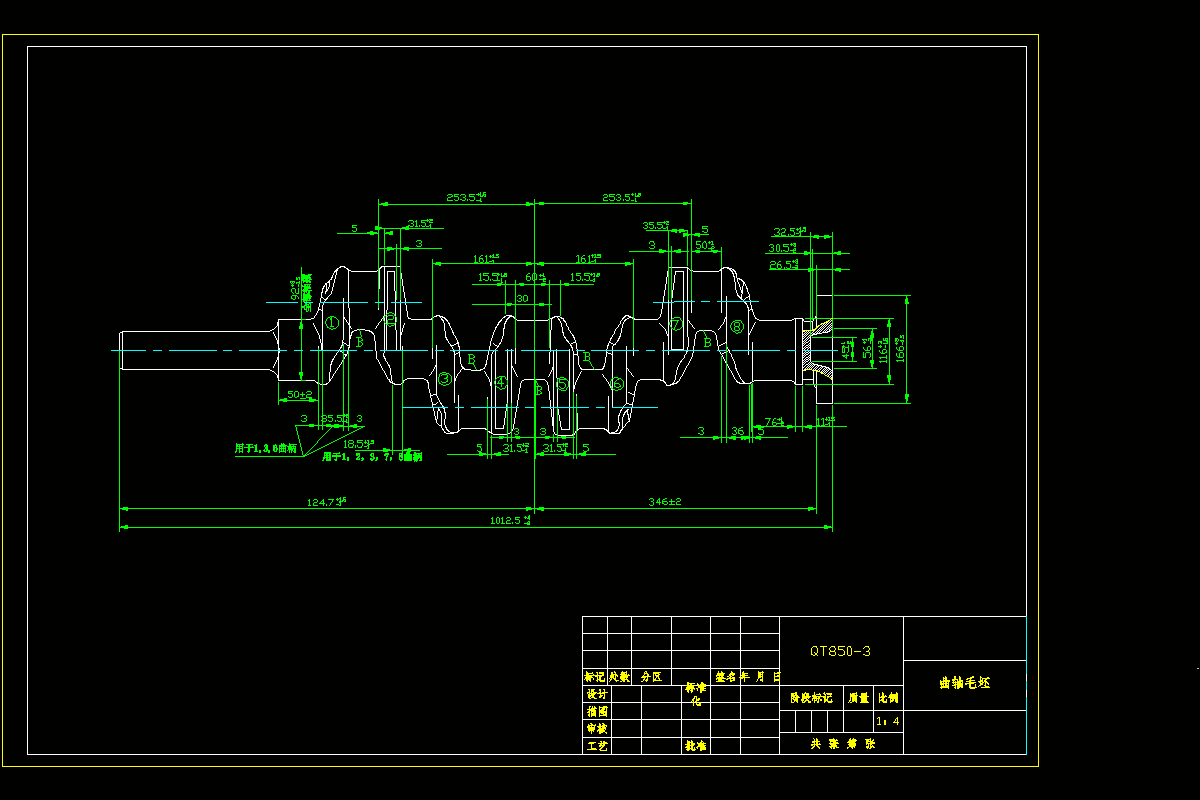The width and height of the screenshot is (1200, 800).
Task: Click the 标准化 label
Action: point(696,694)
